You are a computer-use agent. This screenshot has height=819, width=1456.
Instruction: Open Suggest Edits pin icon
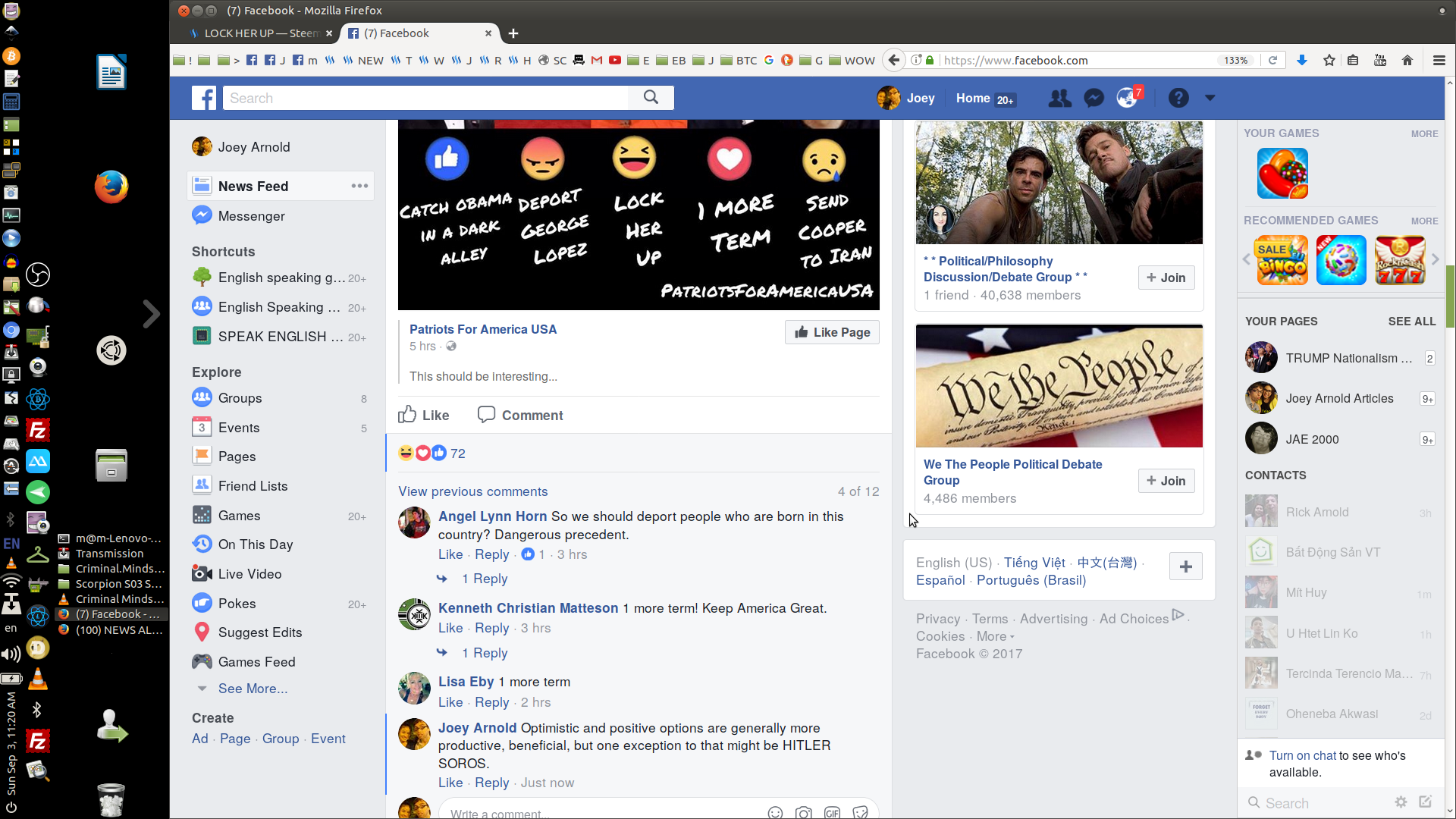coord(202,632)
